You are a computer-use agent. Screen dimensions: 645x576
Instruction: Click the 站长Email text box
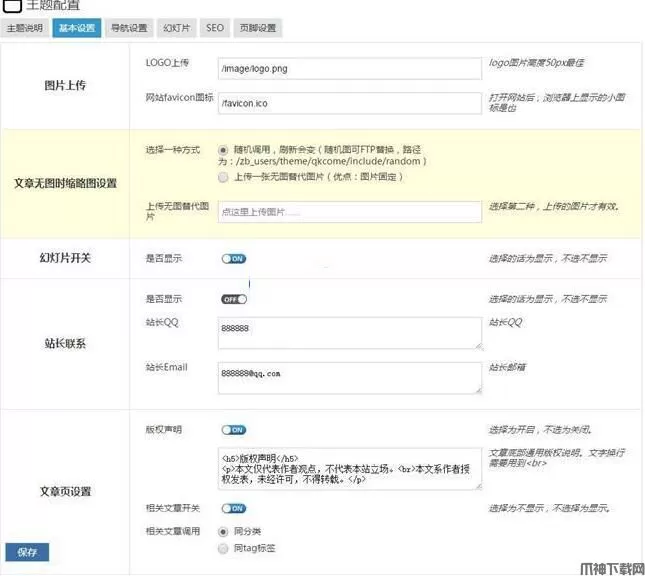(349, 377)
